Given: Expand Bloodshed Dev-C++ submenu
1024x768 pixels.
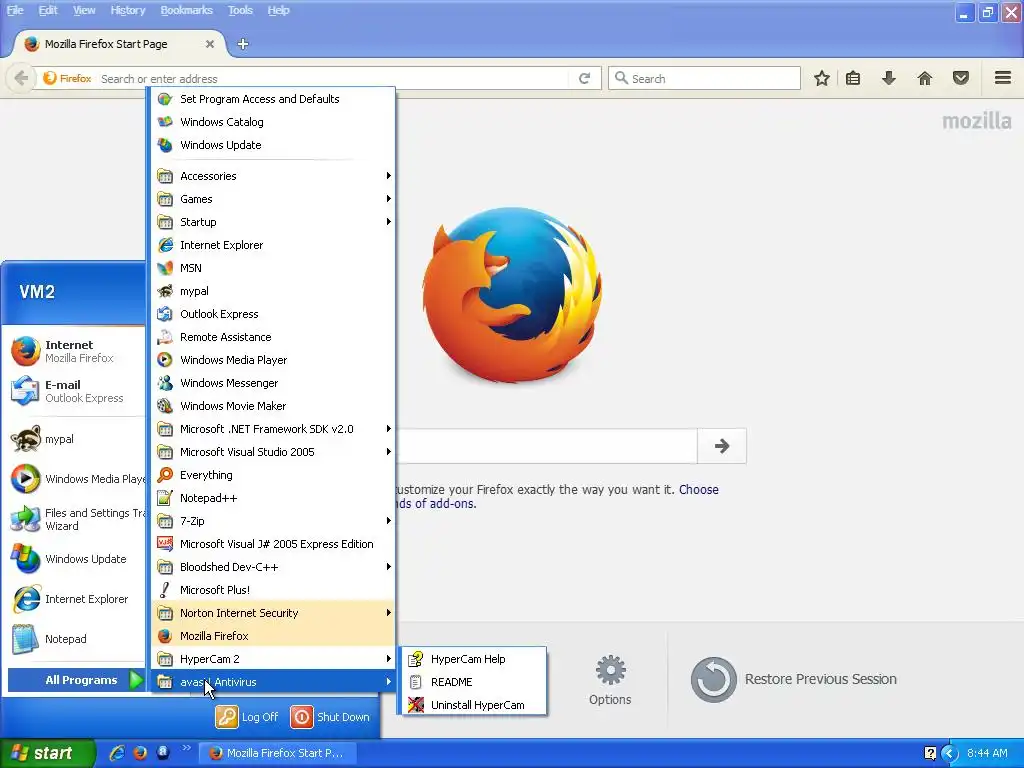Looking at the screenshot, I should tap(273, 567).
